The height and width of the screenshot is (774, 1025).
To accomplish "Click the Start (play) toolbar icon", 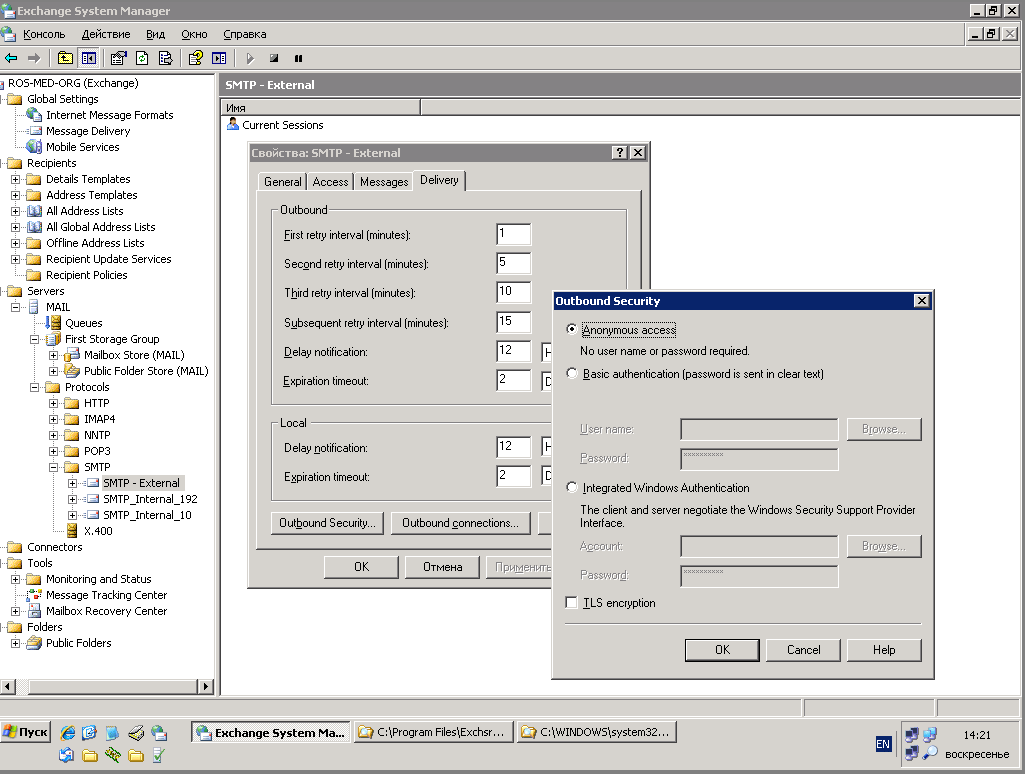I will coord(250,58).
